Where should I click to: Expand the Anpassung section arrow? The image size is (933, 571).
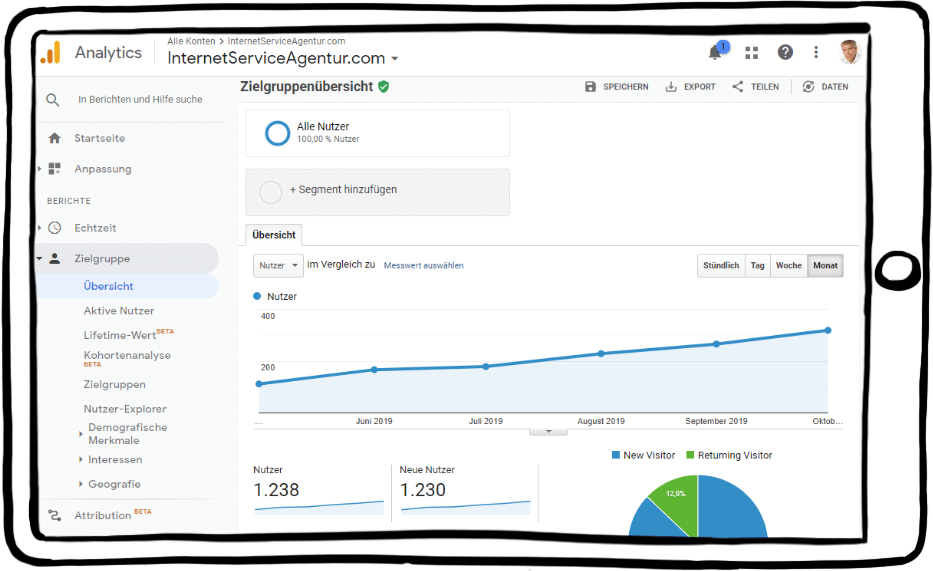[x=39, y=169]
